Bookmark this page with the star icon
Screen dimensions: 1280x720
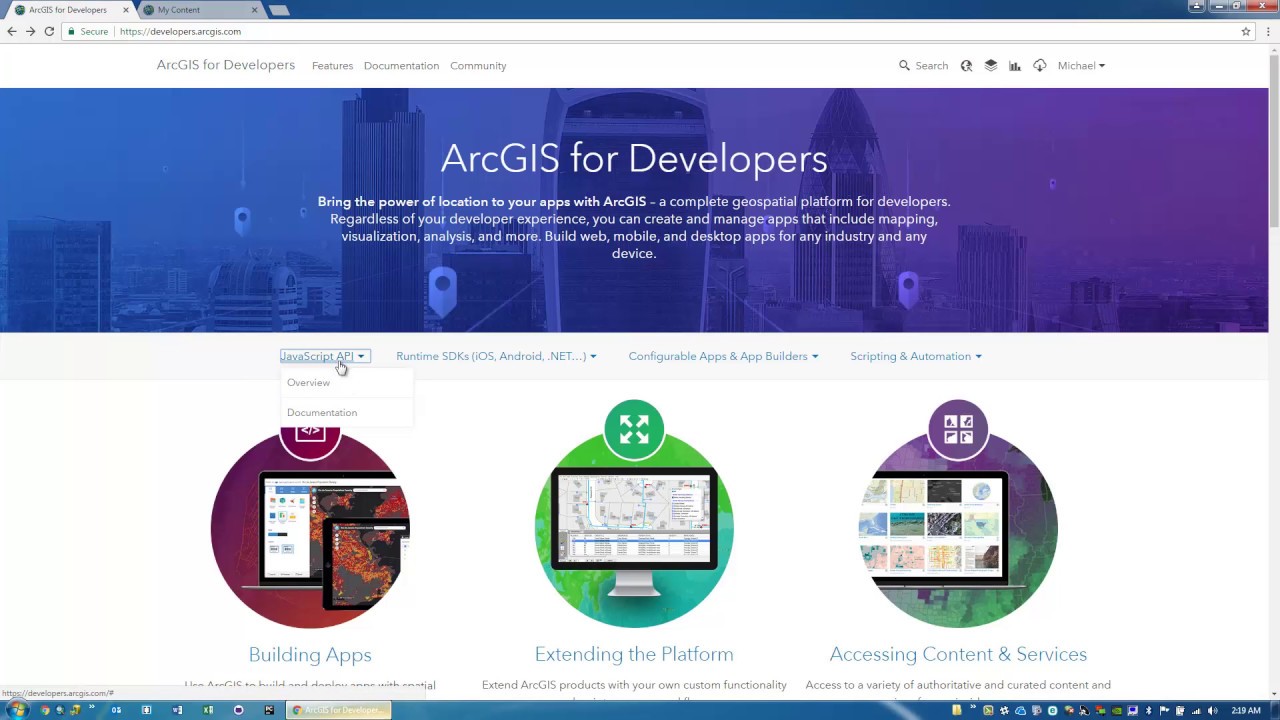(x=1246, y=31)
